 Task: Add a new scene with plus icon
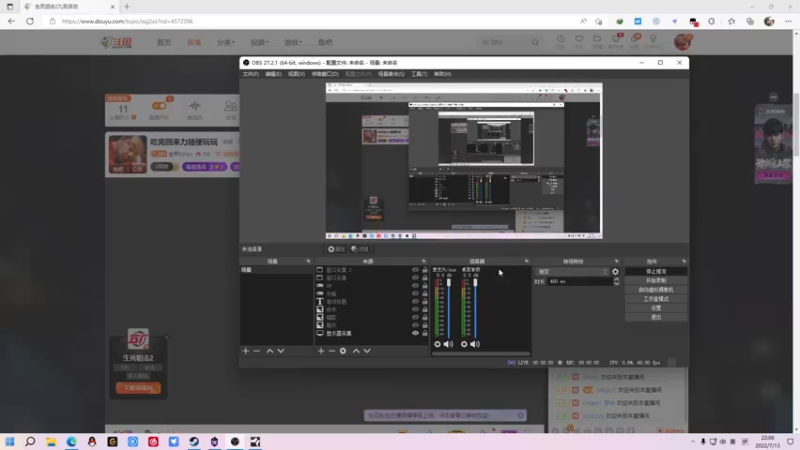[245, 351]
